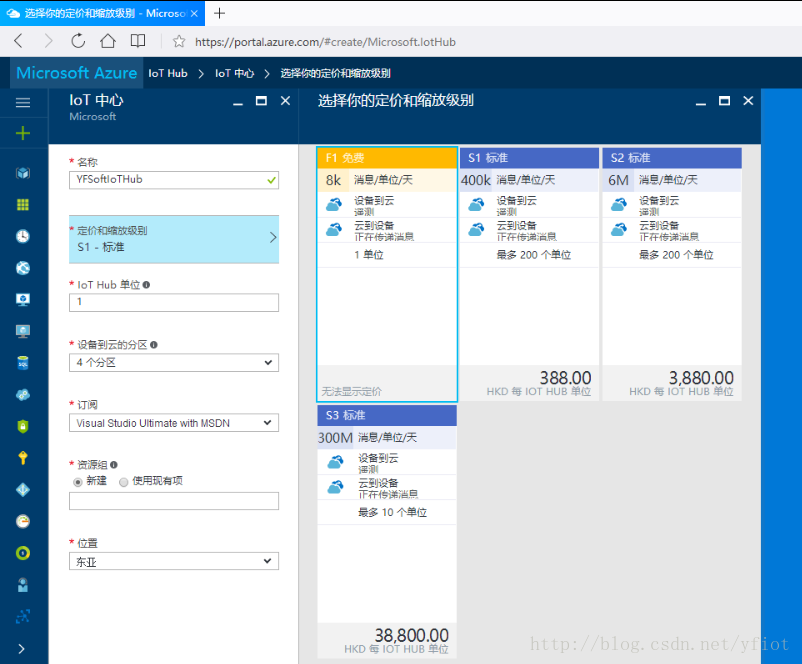Open the 订阅 dropdown showing Visual Studio Ultimate
Viewport: 802px width, 664px height.
(x=173, y=422)
